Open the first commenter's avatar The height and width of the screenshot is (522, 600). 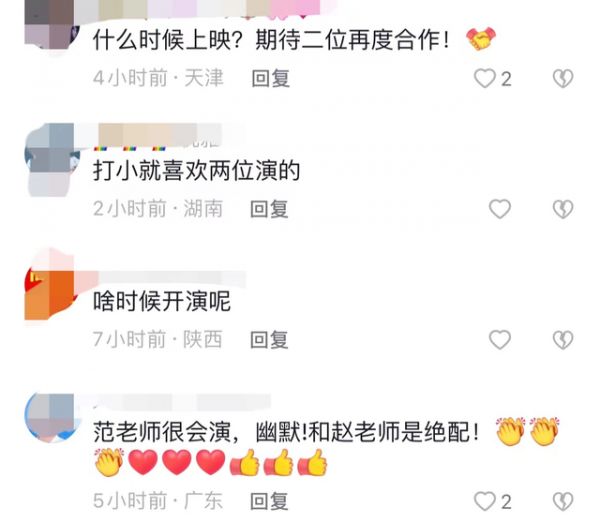click(50, 26)
